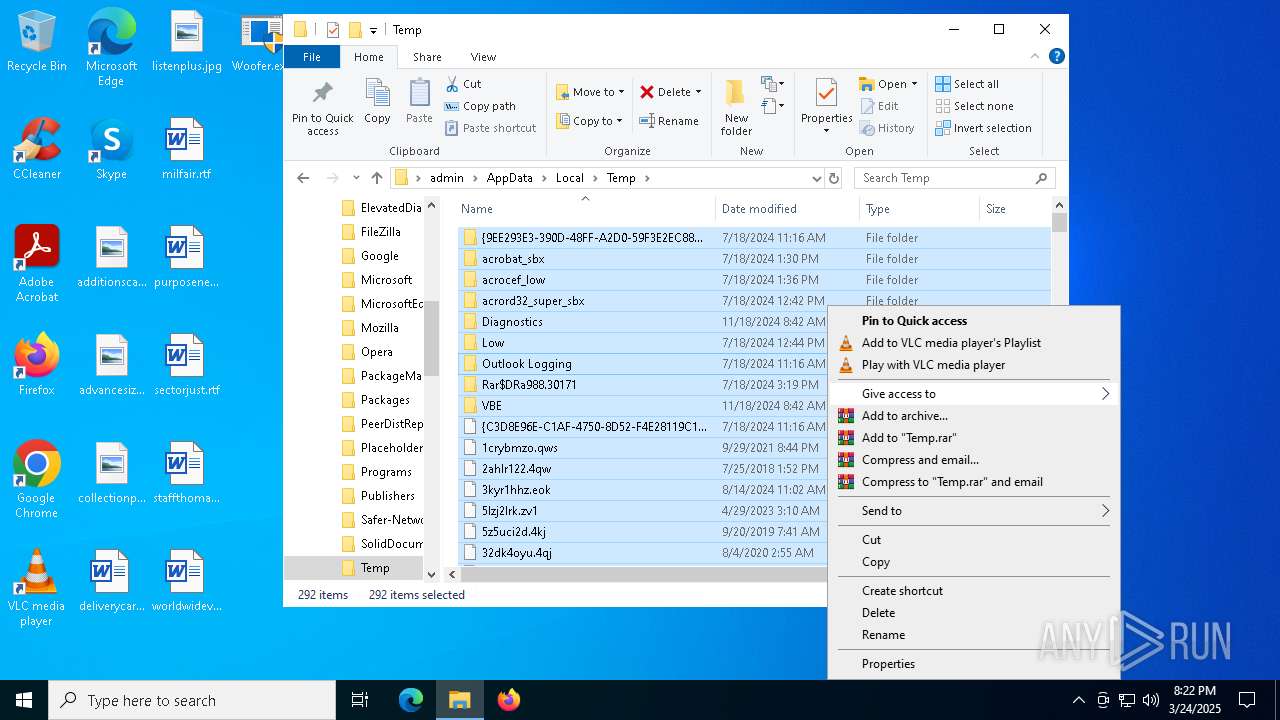This screenshot has height=720, width=1280.
Task: Click the Rename ribbon button
Action: 670,121
